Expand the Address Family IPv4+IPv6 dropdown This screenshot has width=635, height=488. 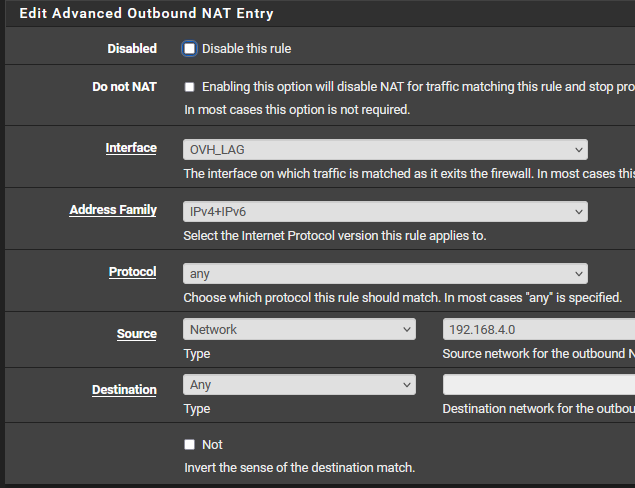click(385, 211)
